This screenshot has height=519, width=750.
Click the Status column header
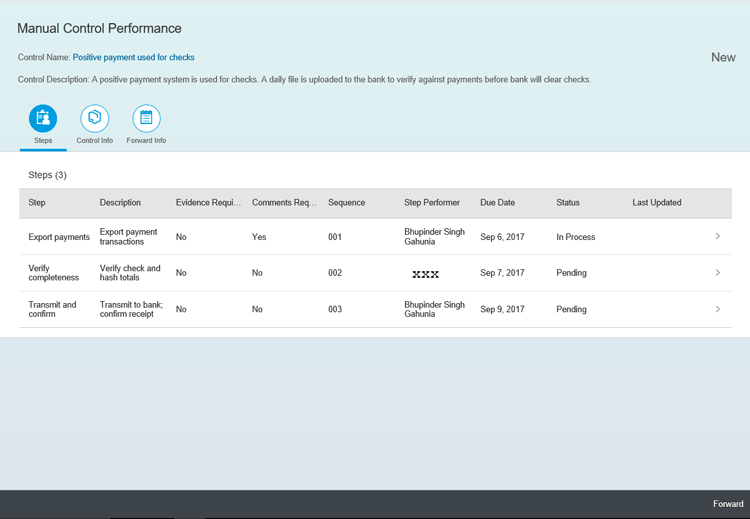pos(568,203)
